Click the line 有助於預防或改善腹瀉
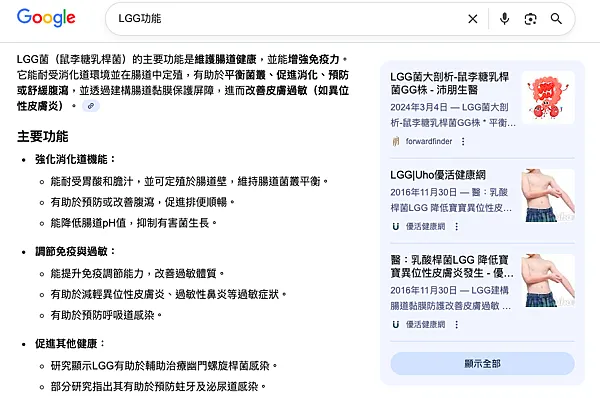600x398 pixels. coord(142,202)
